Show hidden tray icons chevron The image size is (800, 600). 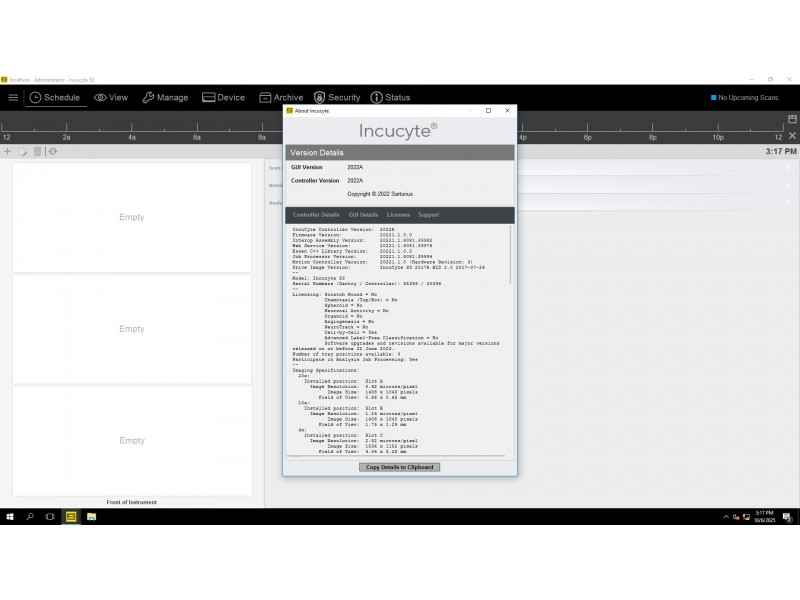(x=726, y=517)
